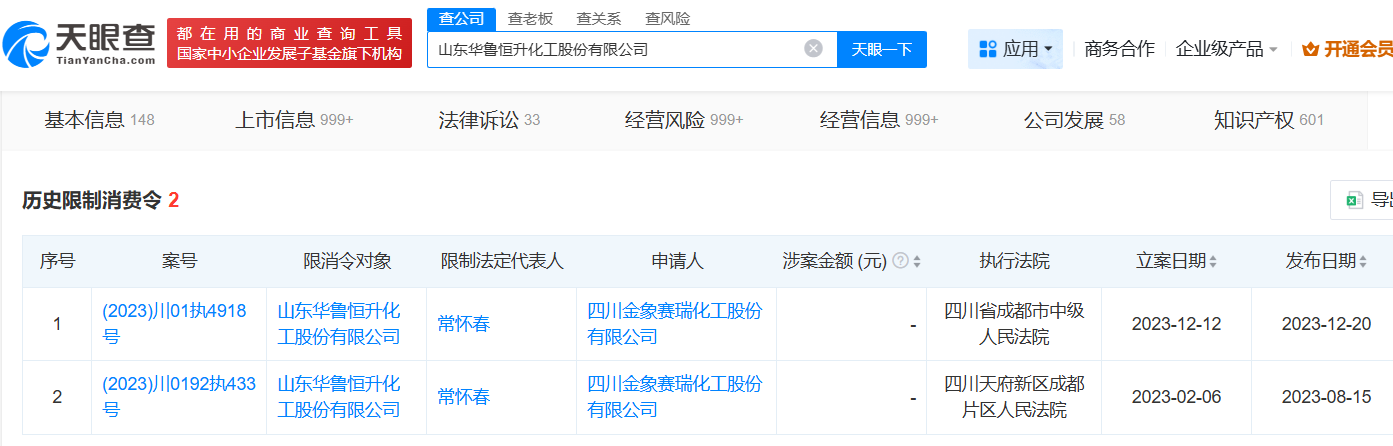The height and width of the screenshot is (446, 1393).
Task: Sort the 涉案金额 column using its arrows
Action: tap(917, 262)
